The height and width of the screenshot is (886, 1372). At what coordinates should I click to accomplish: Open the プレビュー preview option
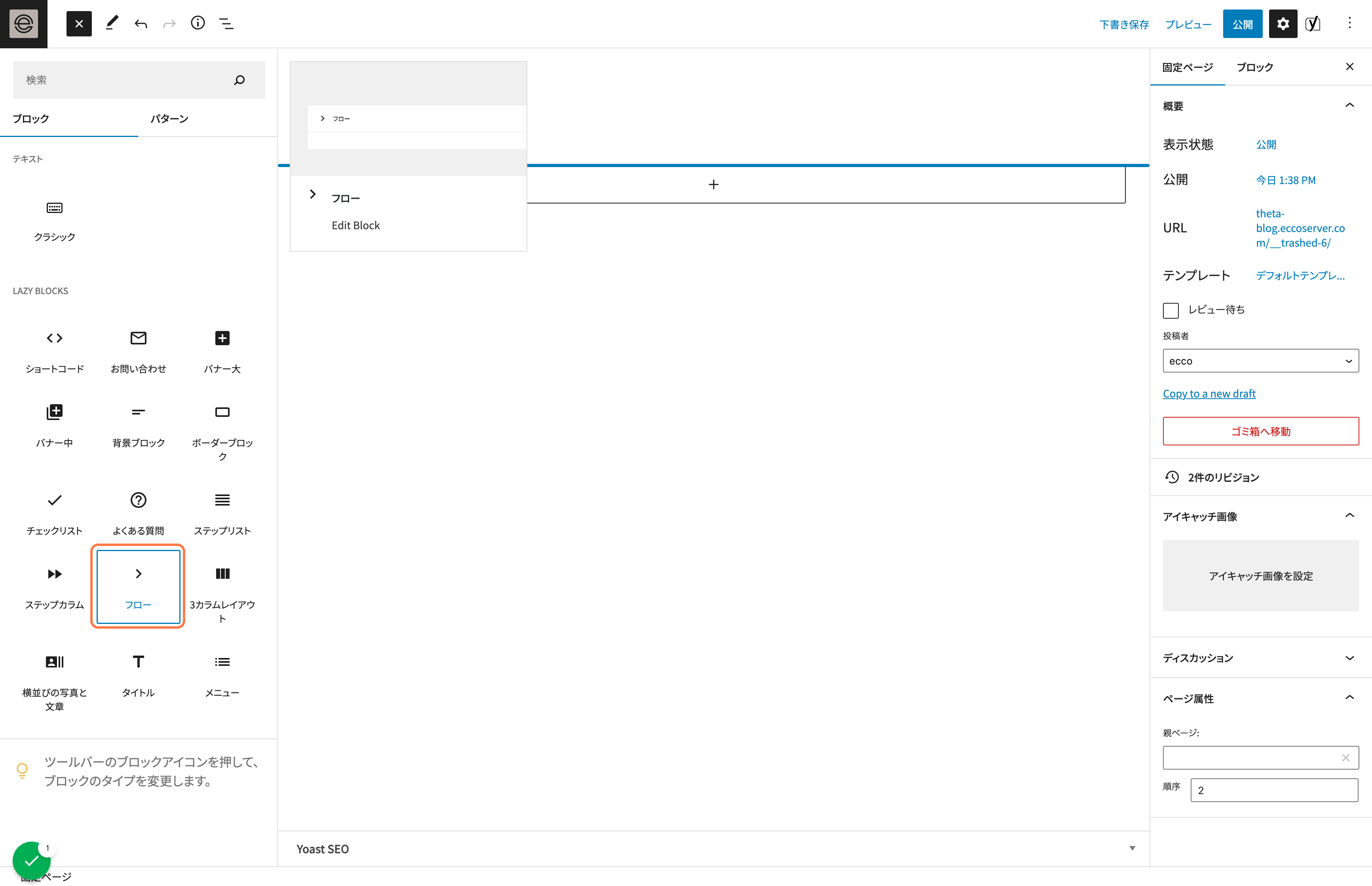1188,24
